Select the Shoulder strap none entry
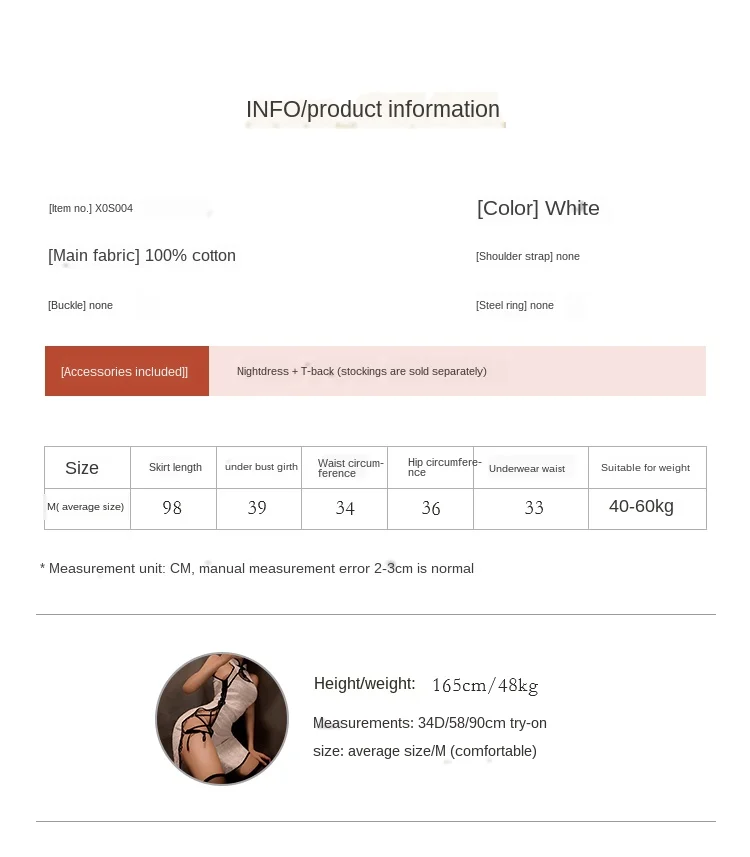The image size is (750, 857). tap(528, 256)
